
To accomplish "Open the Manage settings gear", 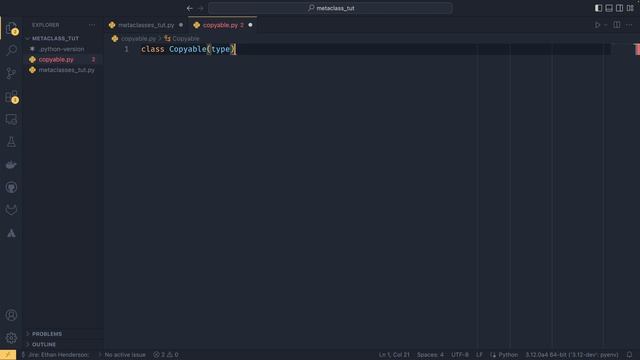I will pos(11,338).
